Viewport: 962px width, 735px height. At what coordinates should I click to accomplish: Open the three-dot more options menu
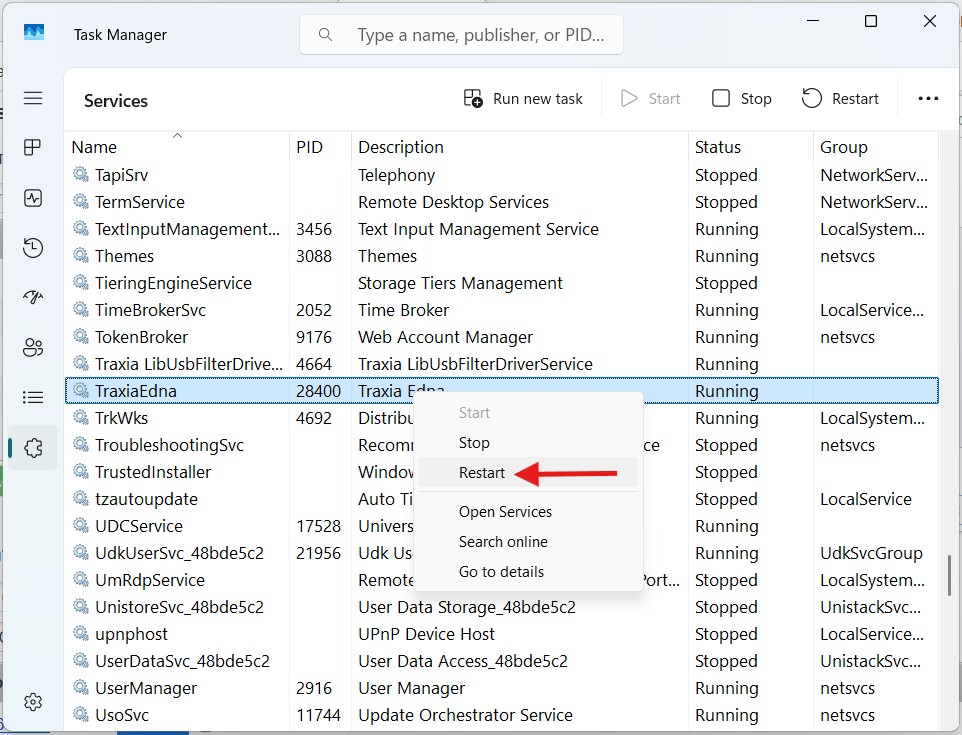point(928,98)
